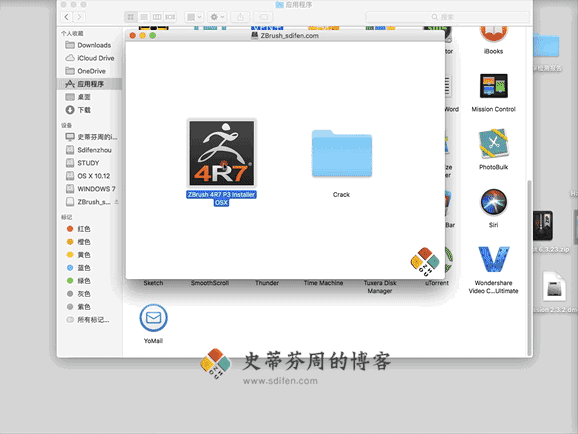Viewport: 578px width, 434px height.
Task: Open the Mission Control app
Action: (494, 86)
